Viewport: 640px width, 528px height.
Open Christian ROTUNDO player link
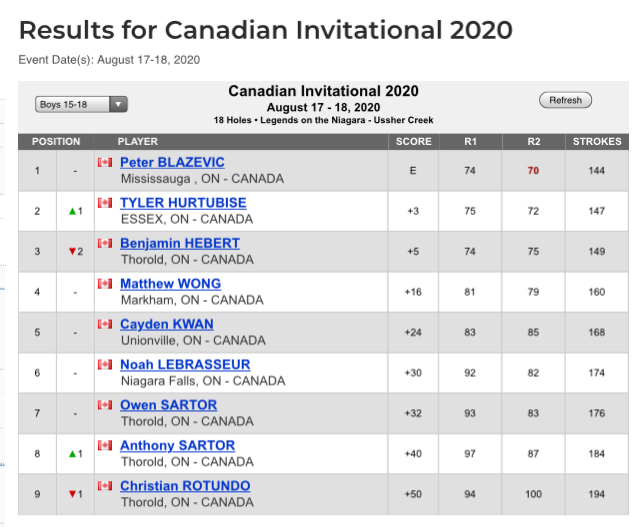coord(185,486)
